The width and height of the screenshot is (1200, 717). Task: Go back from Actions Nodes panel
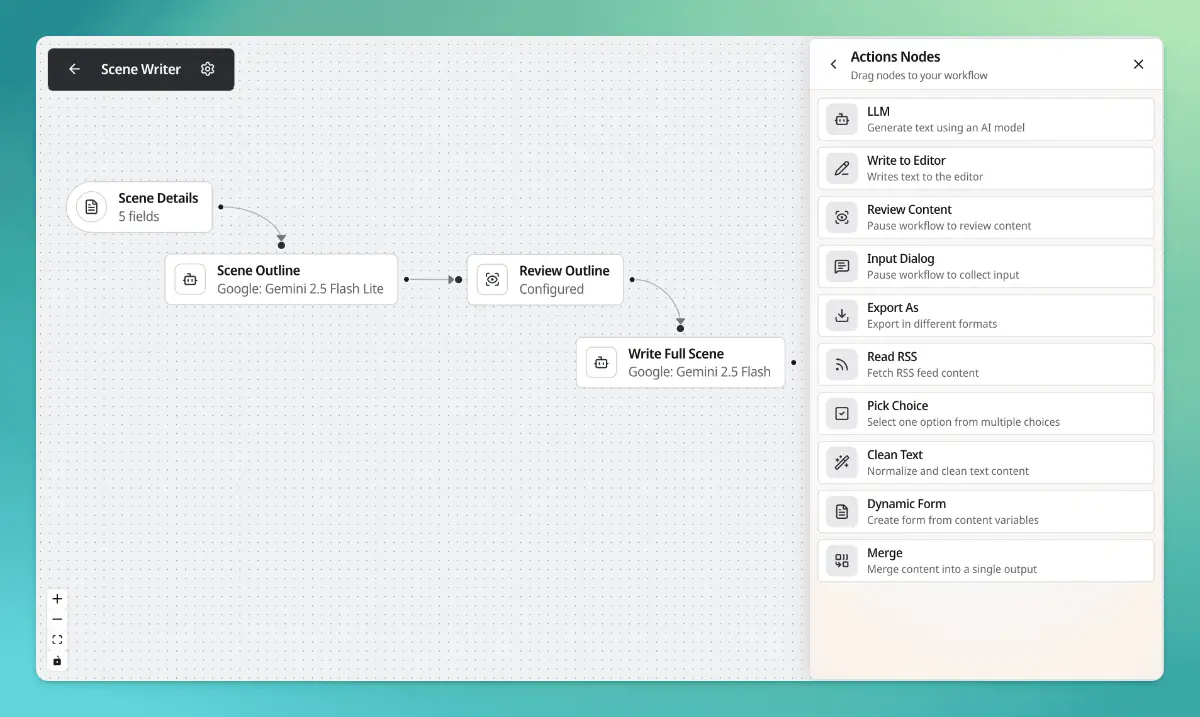coord(834,64)
